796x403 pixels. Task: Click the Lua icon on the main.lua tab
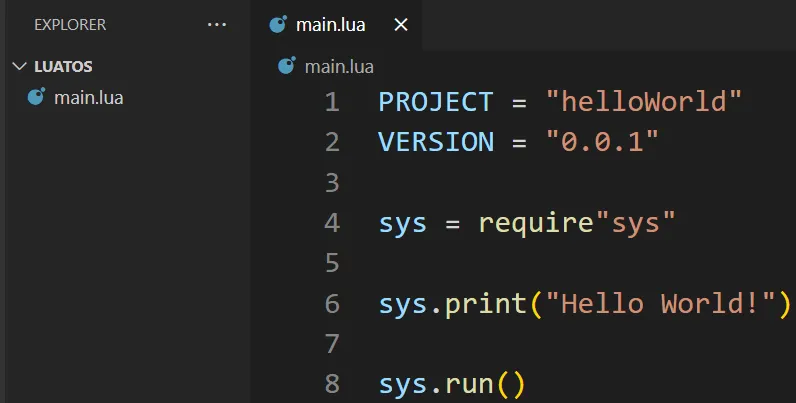click(279, 25)
